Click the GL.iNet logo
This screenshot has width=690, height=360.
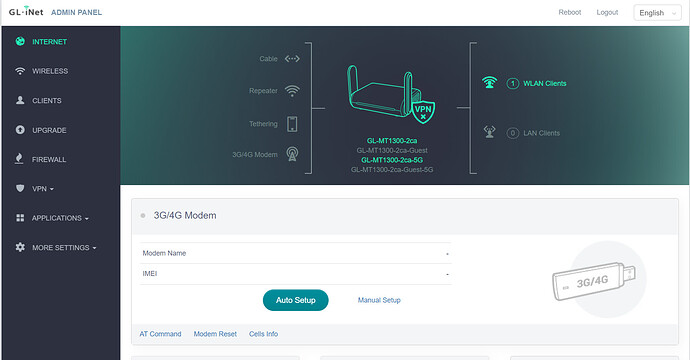[26, 12]
